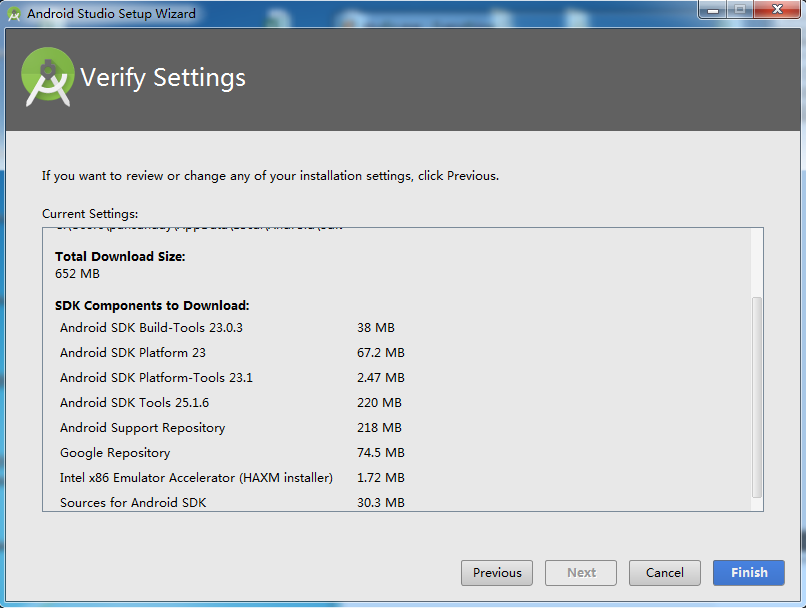Image resolution: width=806 pixels, height=608 pixels.
Task: Click the "218 MB" size value
Action: [379, 428]
